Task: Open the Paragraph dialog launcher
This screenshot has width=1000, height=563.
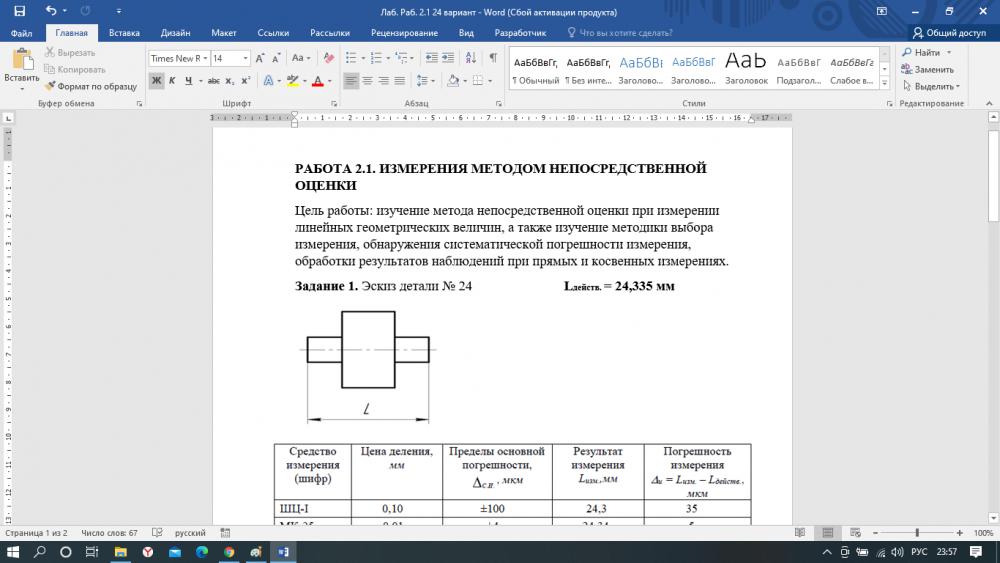Action: pyautogui.click(x=499, y=103)
